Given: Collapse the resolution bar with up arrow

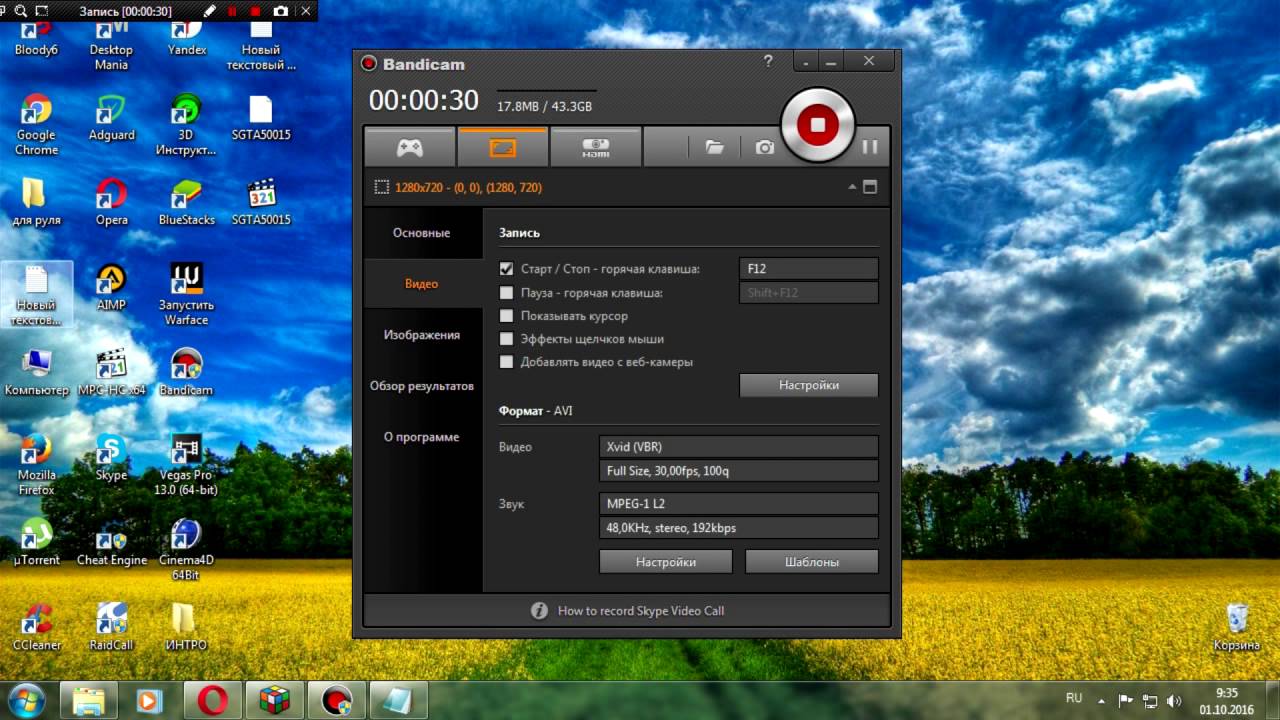Looking at the screenshot, I should [x=852, y=187].
